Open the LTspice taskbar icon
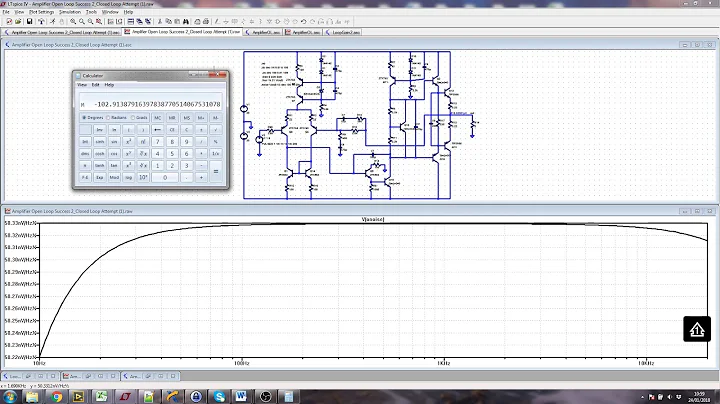The image size is (720, 404). click(x=125, y=396)
